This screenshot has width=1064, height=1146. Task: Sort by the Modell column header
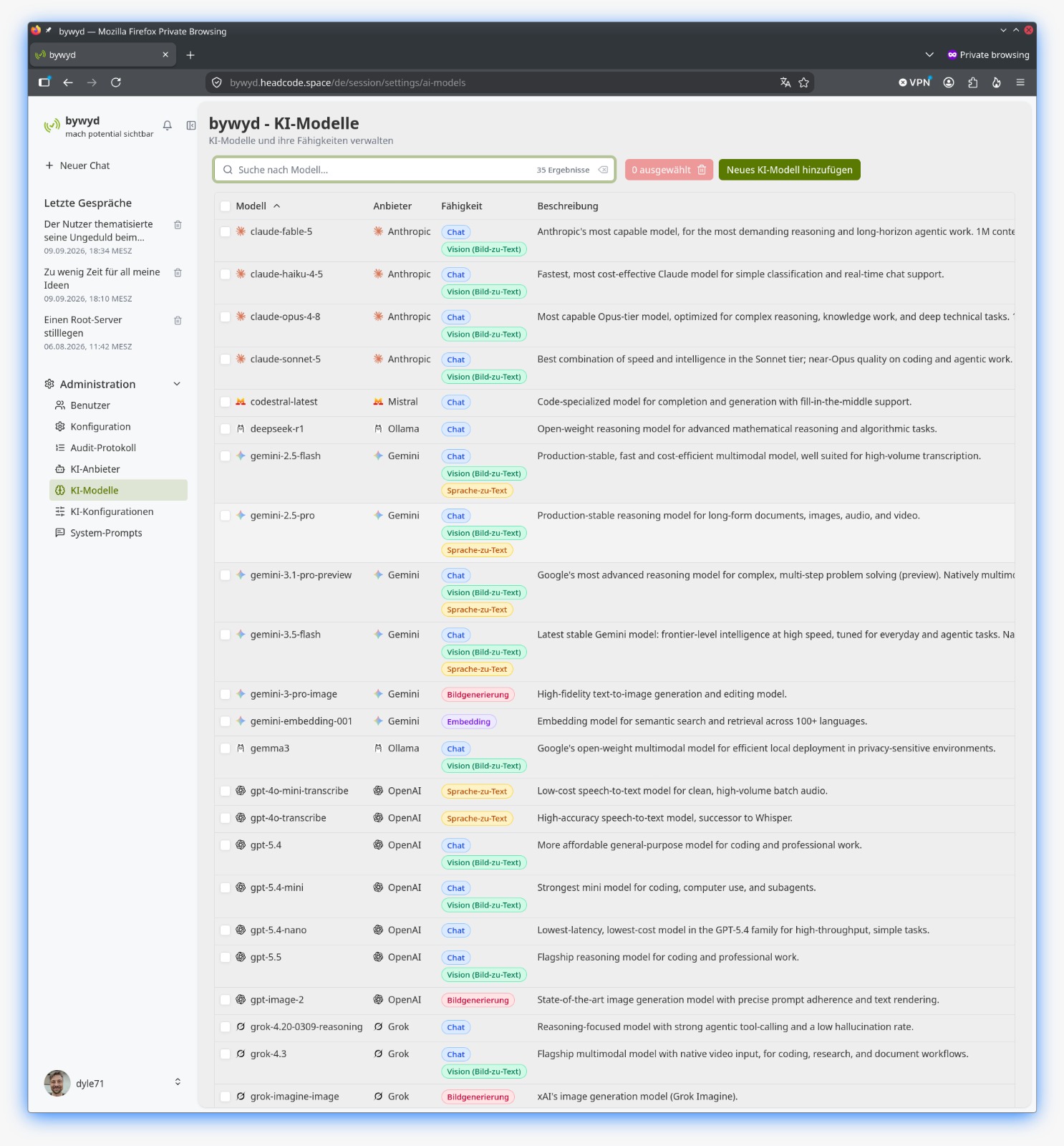[x=258, y=206]
